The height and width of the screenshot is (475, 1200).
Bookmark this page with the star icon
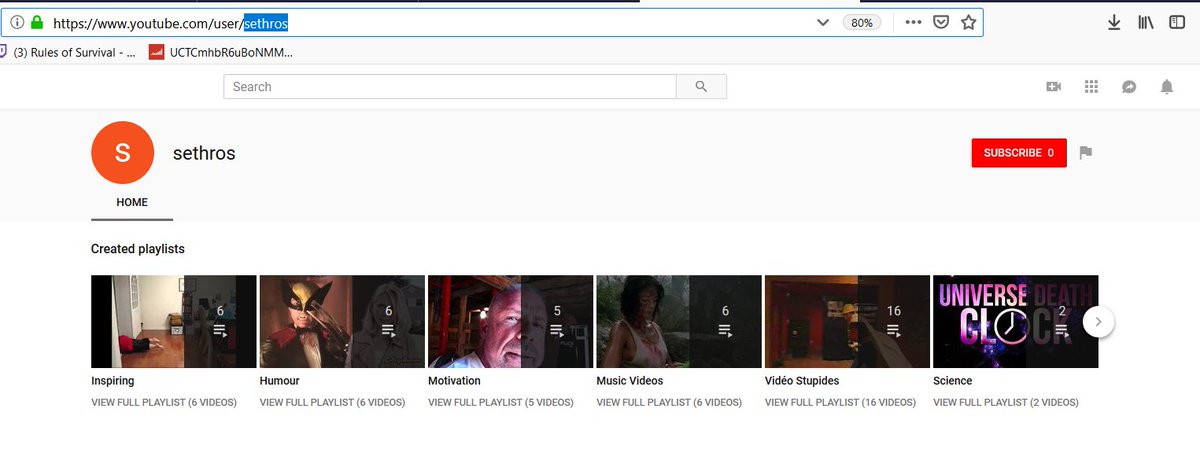pos(968,22)
